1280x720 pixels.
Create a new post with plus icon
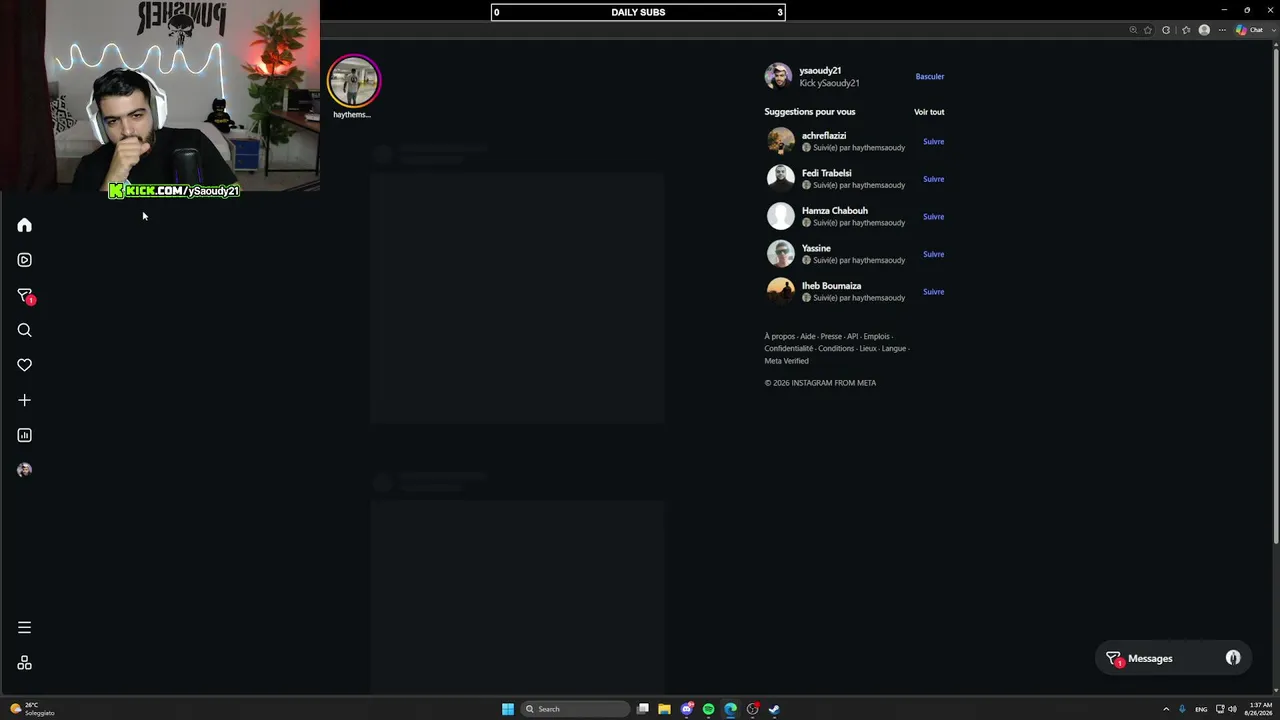tap(24, 400)
